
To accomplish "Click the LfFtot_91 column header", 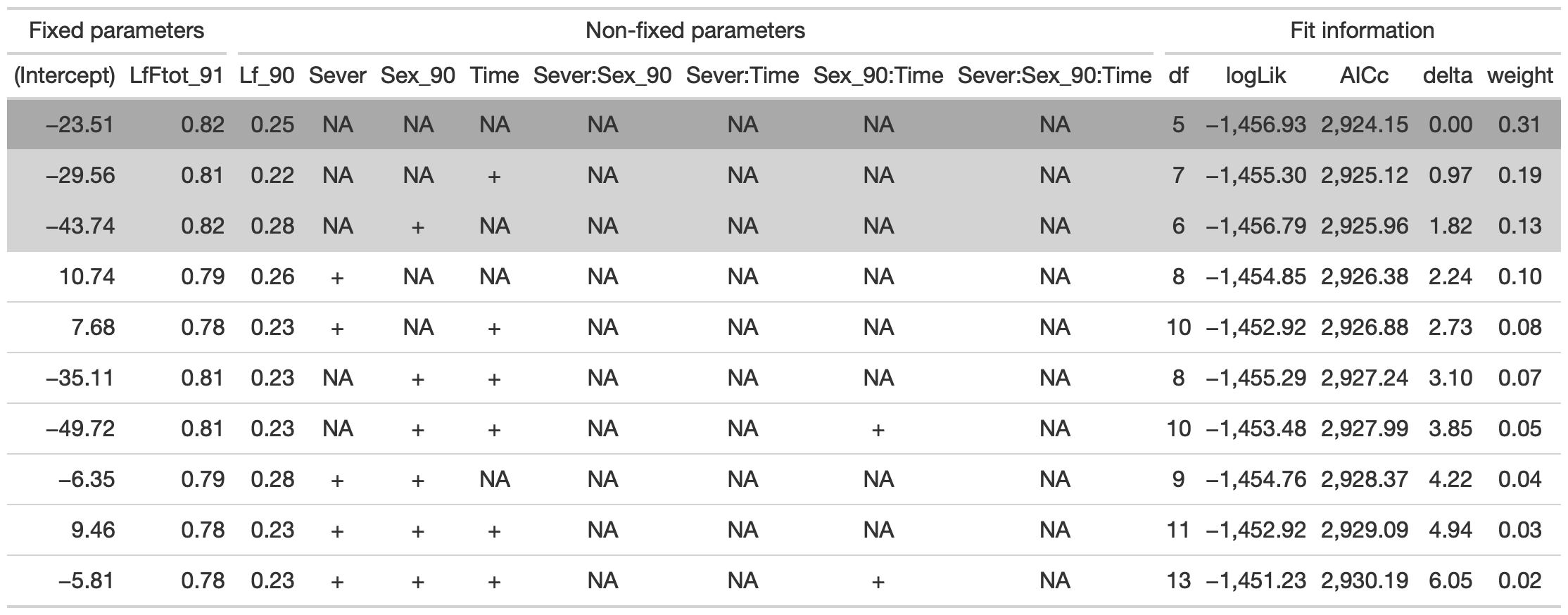I will pyautogui.click(x=177, y=75).
